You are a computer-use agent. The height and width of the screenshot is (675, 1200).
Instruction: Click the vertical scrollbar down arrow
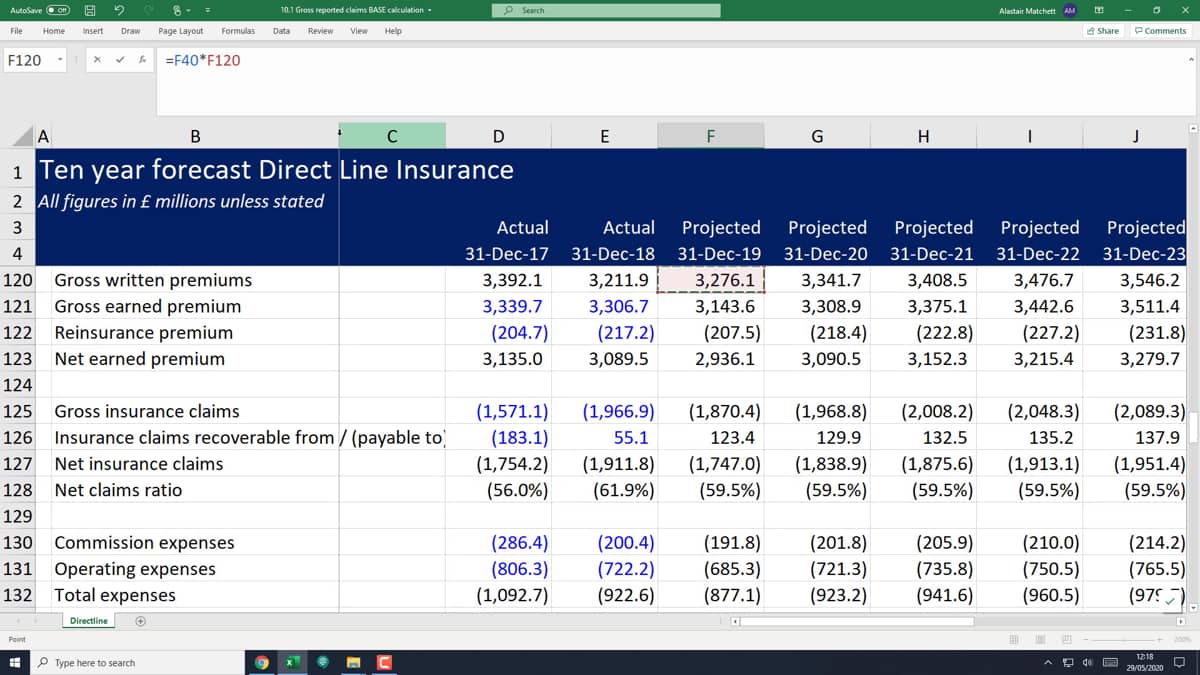coord(1191,608)
